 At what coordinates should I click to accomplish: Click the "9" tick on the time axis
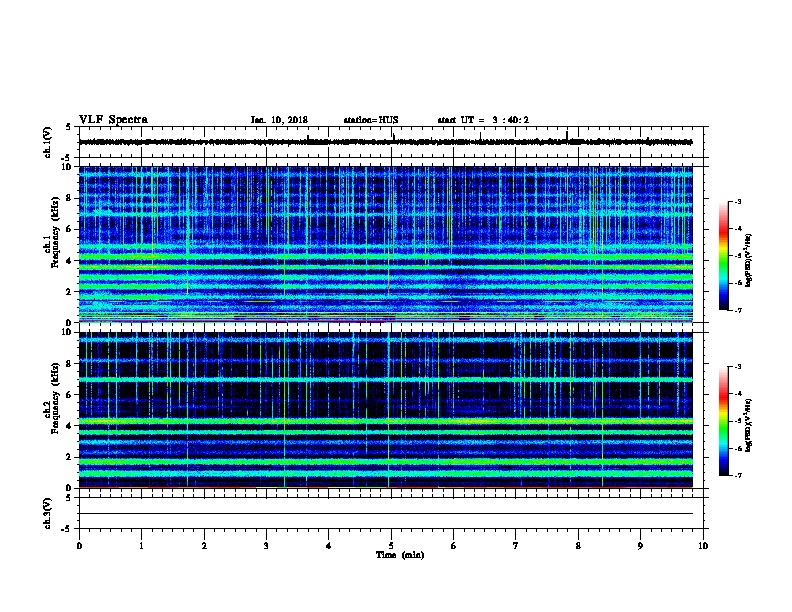click(640, 546)
